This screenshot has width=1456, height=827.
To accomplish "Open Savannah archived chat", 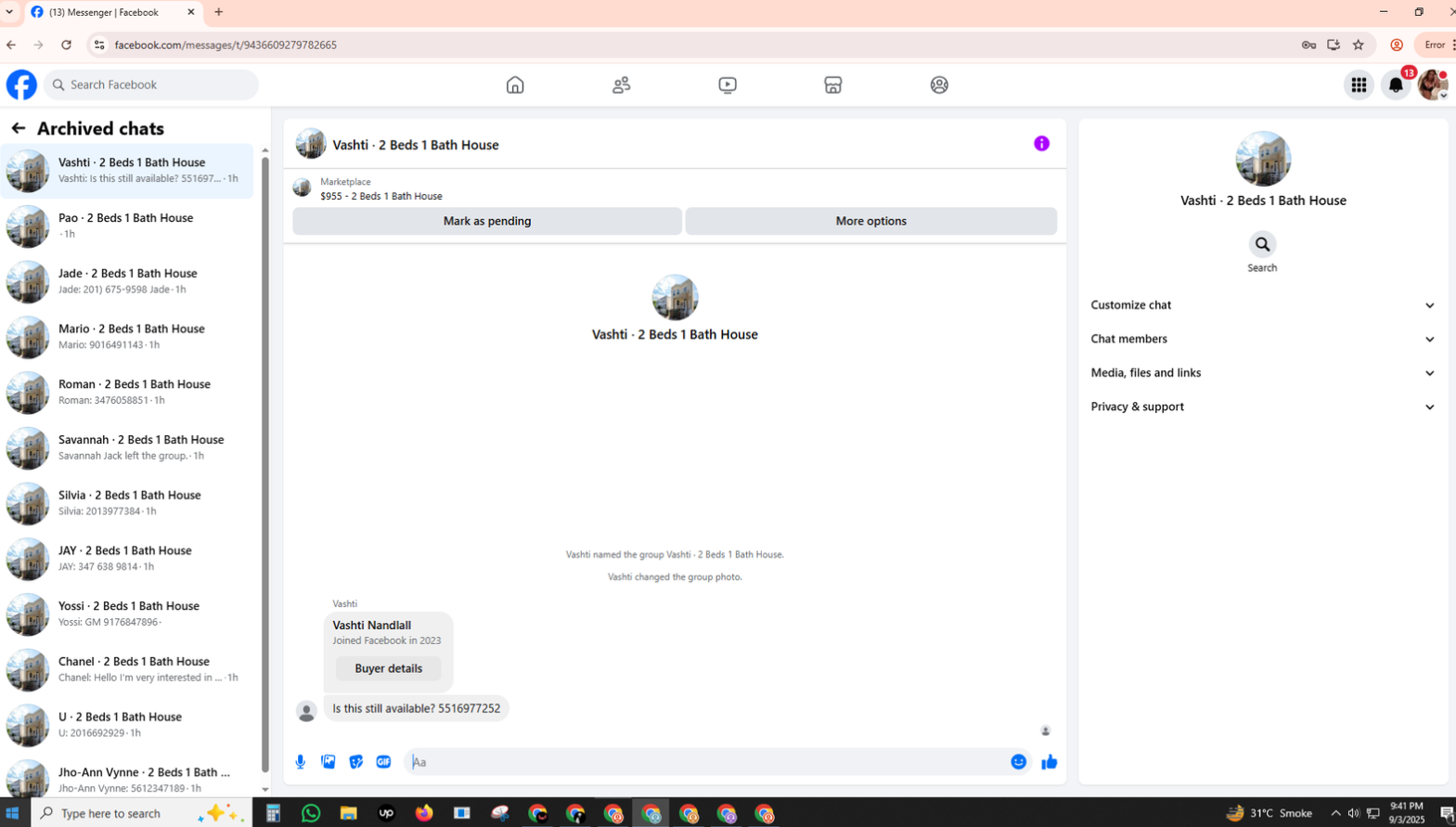I will (x=127, y=447).
